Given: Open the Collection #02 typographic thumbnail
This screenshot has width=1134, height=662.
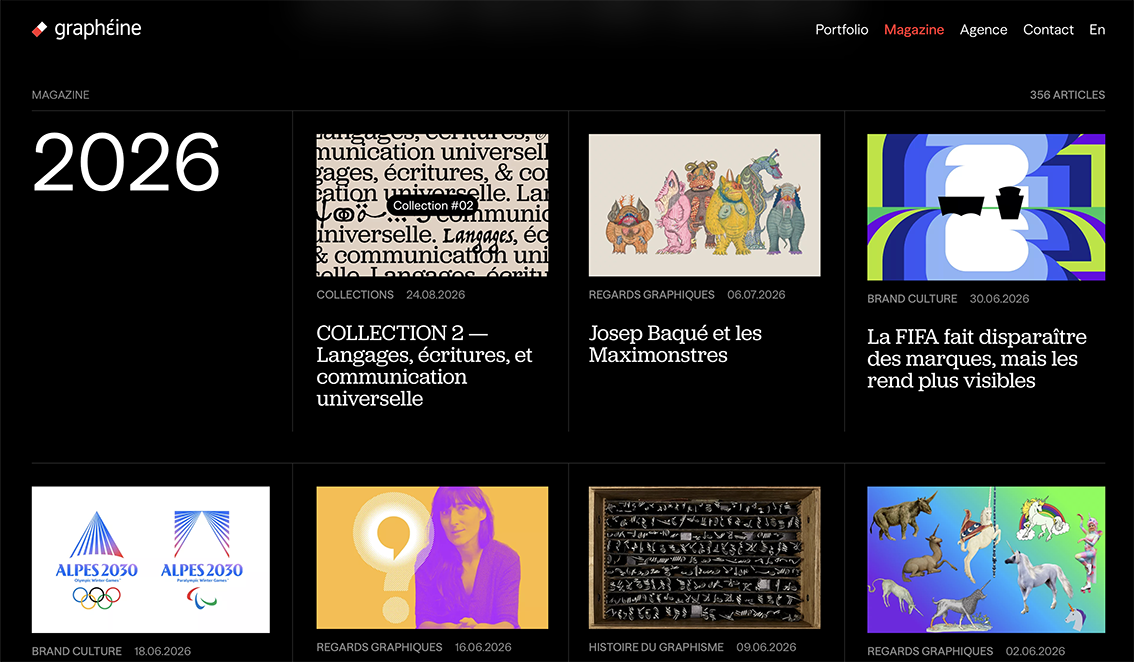Looking at the screenshot, I should click(x=432, y=205).
